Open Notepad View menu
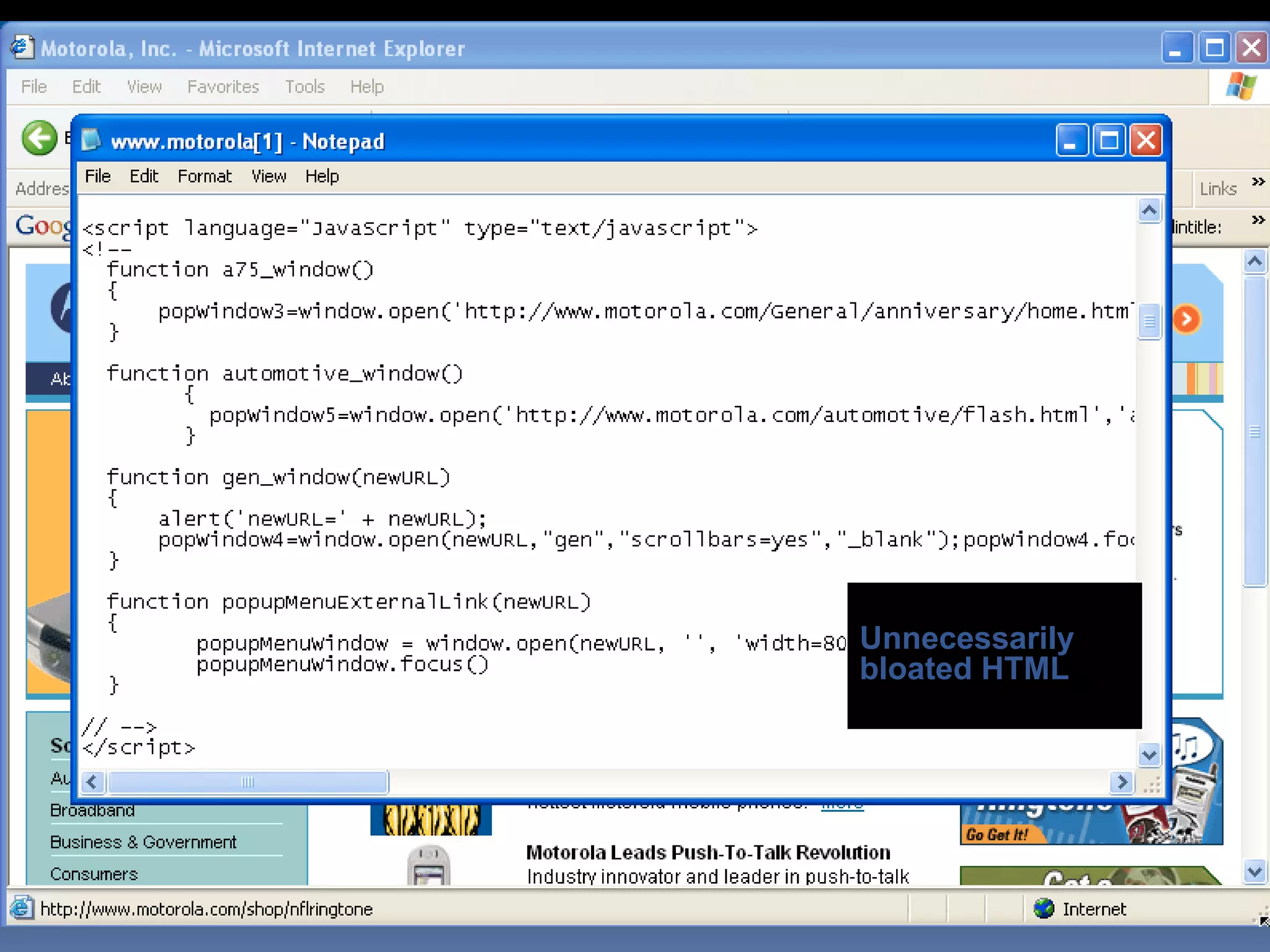Viewport: 1270px width, 952px height. click(269, 177)
